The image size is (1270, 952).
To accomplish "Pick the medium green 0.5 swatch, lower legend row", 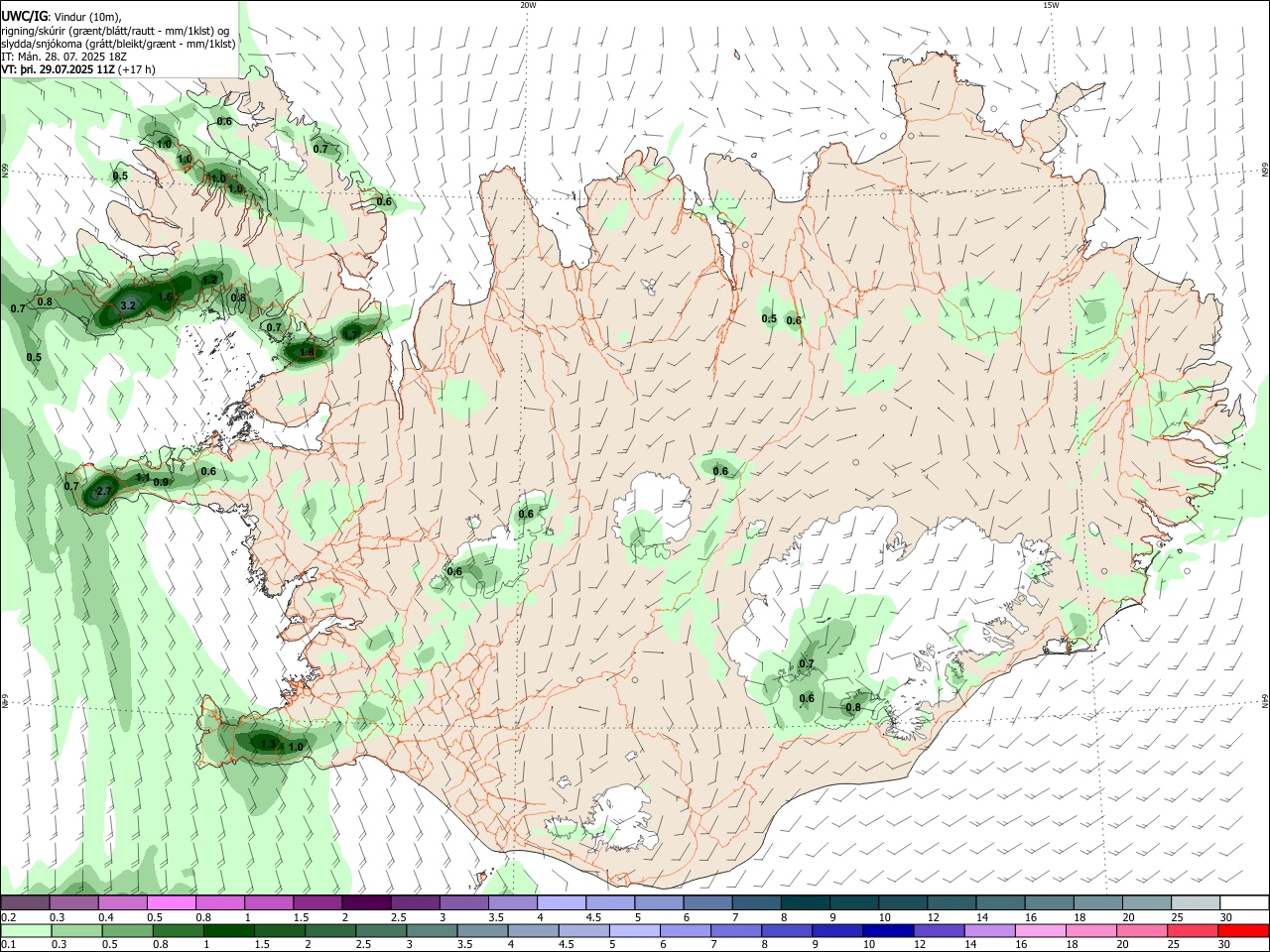I will click(x=128, y=930).
